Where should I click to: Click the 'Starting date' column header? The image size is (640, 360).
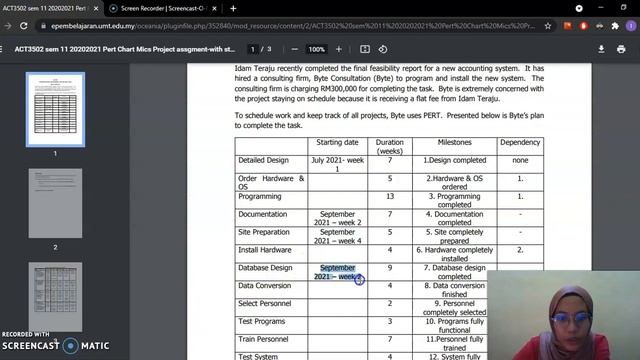(337, 142)
